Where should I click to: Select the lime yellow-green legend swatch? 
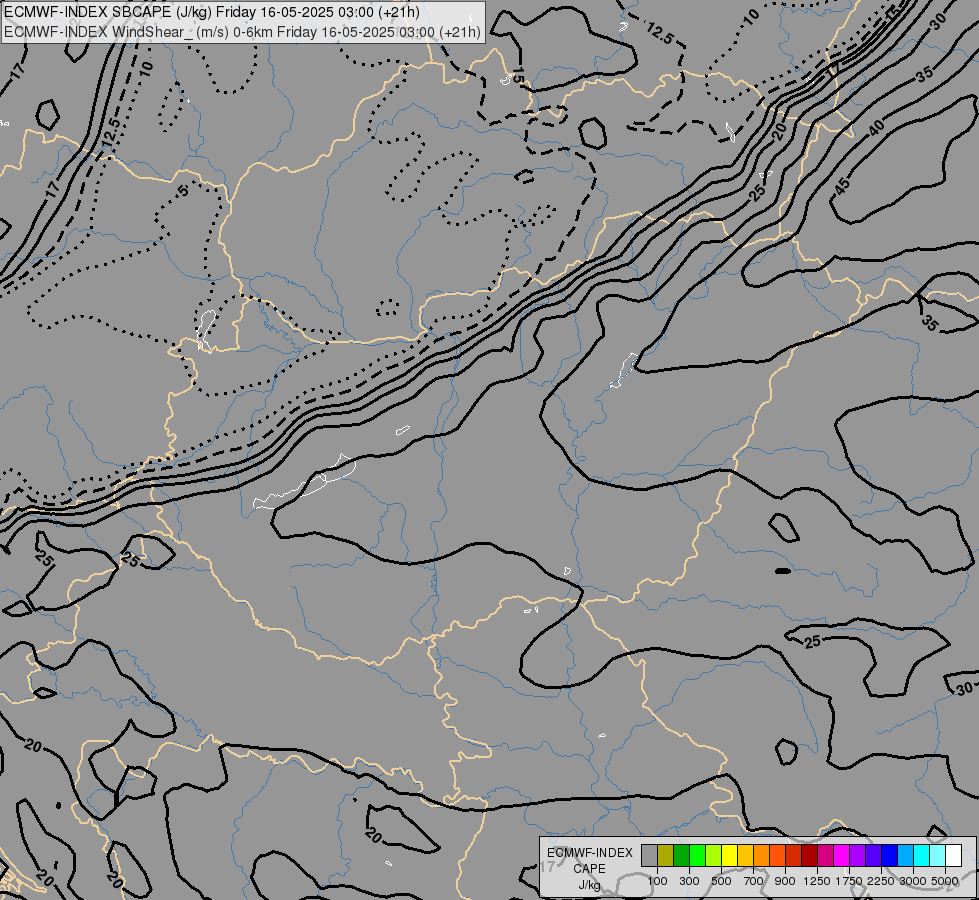pos(714,856)
